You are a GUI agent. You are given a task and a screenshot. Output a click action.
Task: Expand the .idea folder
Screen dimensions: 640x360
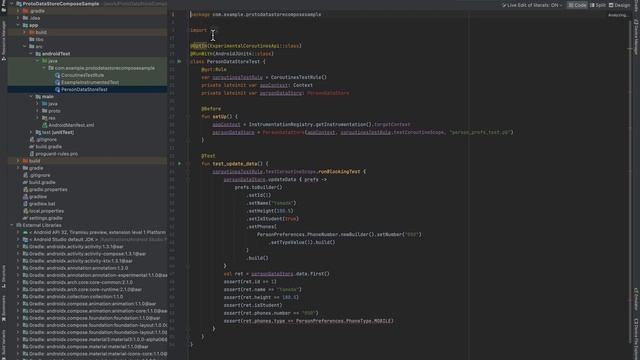[18, 18]
